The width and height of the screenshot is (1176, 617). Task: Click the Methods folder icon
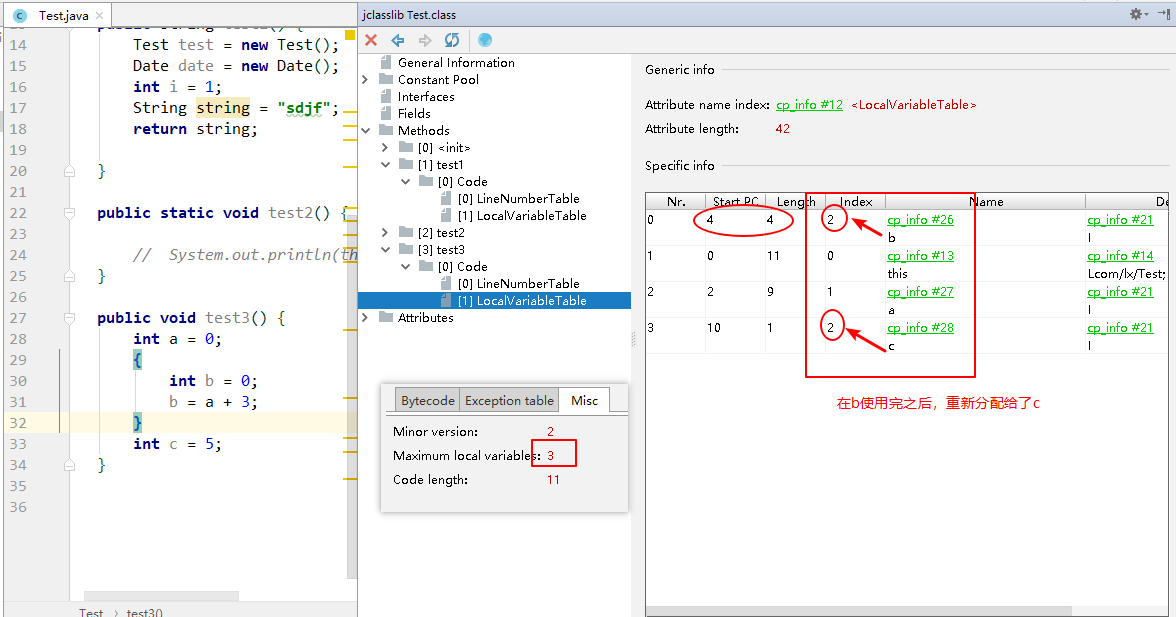pyautogui.click(x=386, y=130)
